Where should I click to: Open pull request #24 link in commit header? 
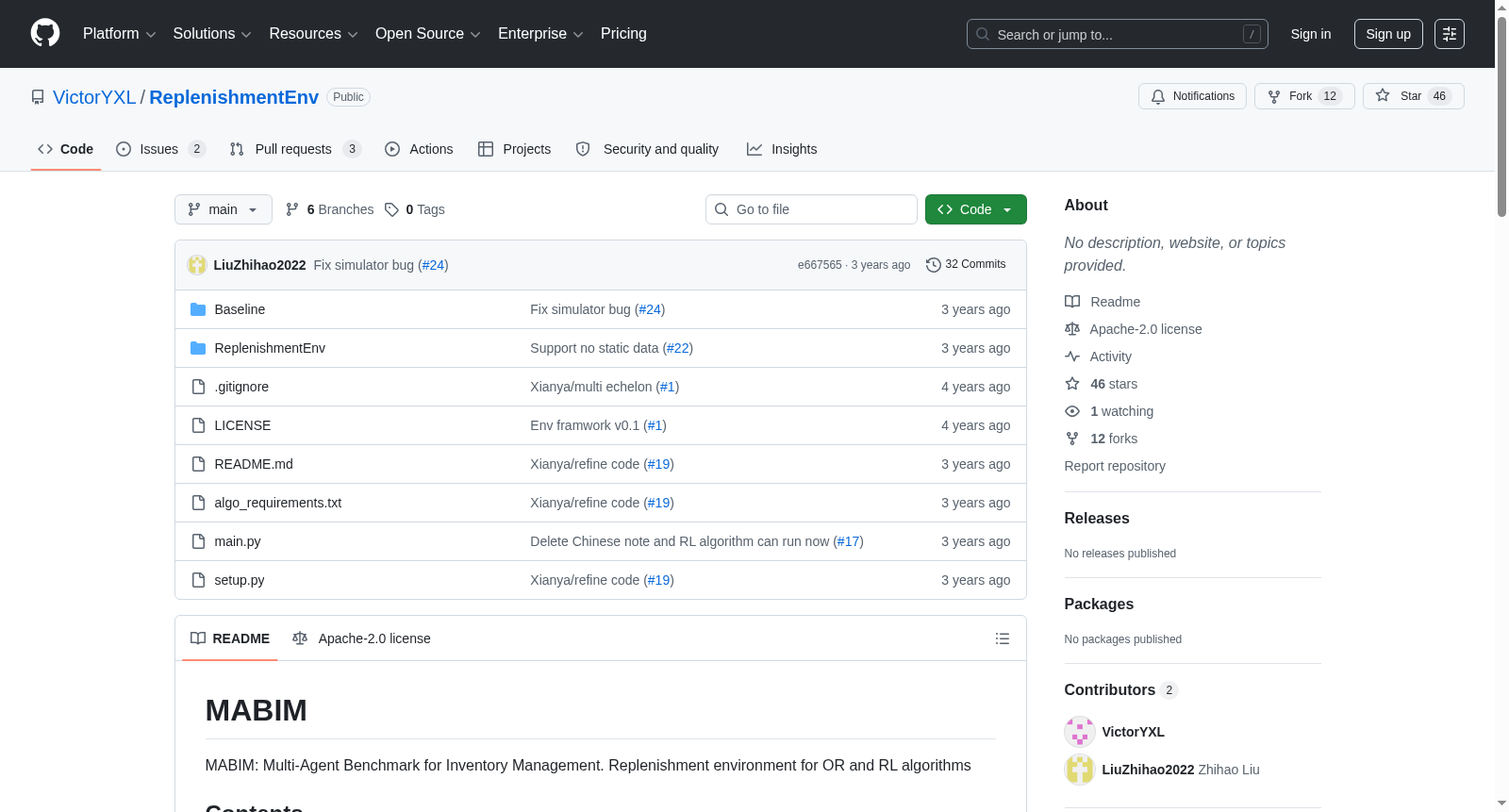tap(433, 265)
